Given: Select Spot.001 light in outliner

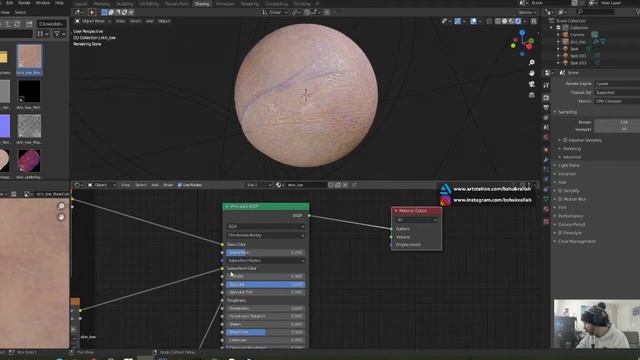Looking at the screenshot, I should [x=578, y=56].
